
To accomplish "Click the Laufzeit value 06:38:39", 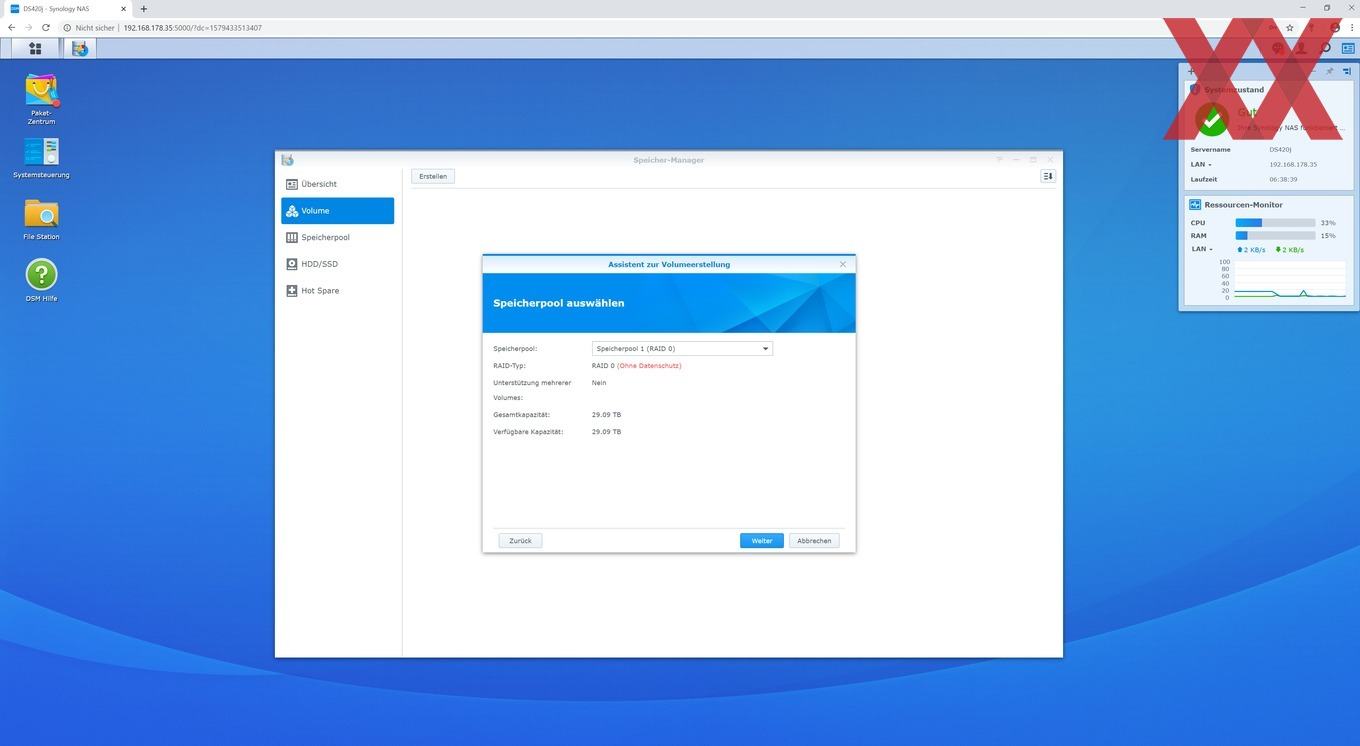I will pos(1283,180).
